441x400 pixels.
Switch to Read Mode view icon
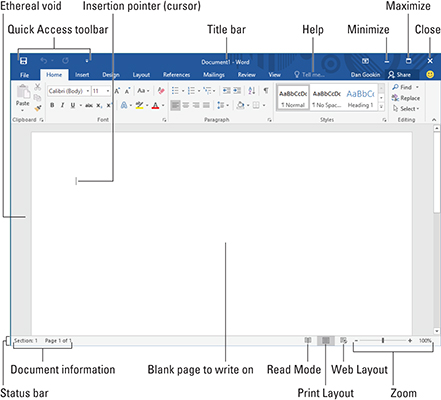click(308, 340)
